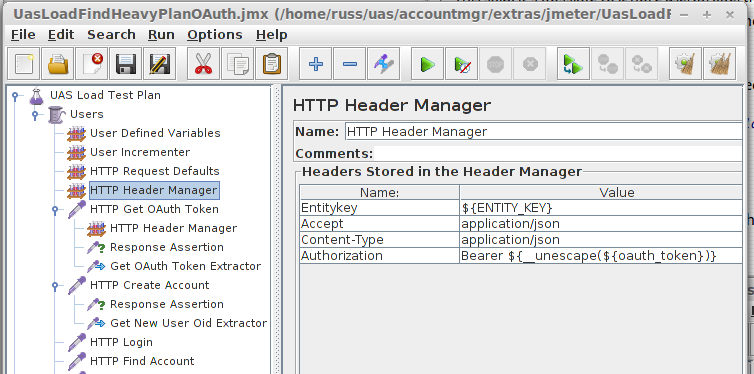Open the Help menu

pos(271,35)
